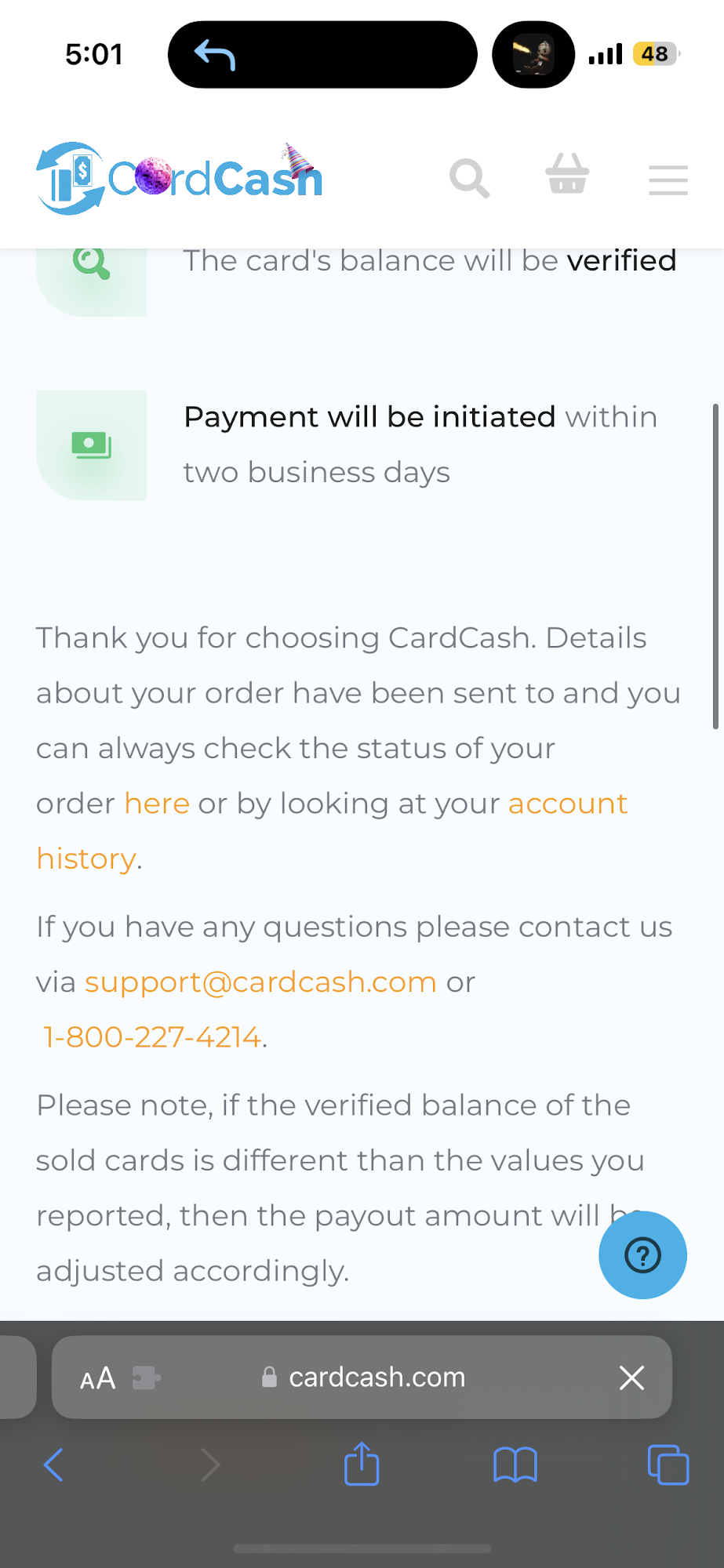Screen dimensions: 724x1568
Task: Open the 'account history' link
Action: pos(332,831)
